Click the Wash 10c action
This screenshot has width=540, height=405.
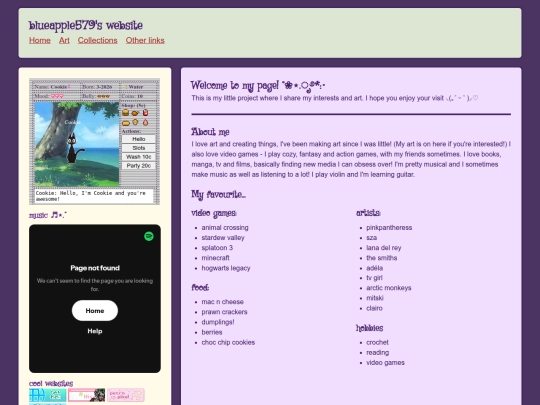[138, 157]
